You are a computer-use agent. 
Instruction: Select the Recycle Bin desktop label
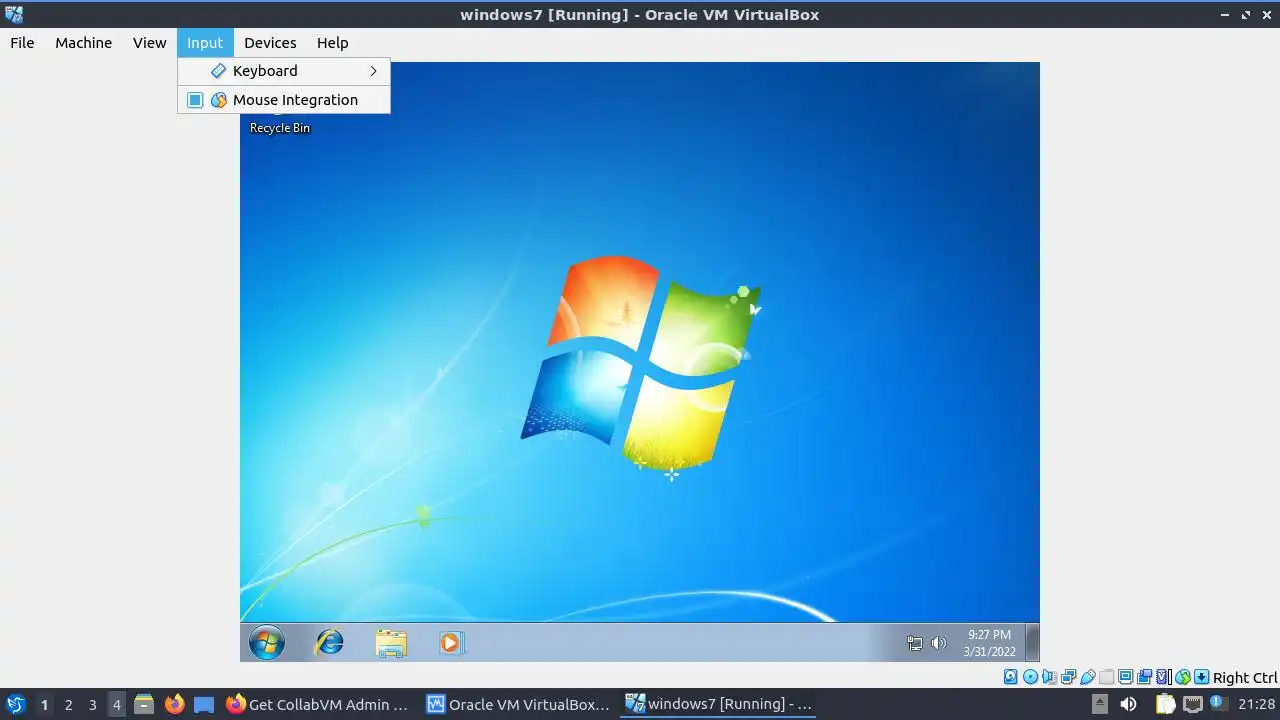click(280, 128)
